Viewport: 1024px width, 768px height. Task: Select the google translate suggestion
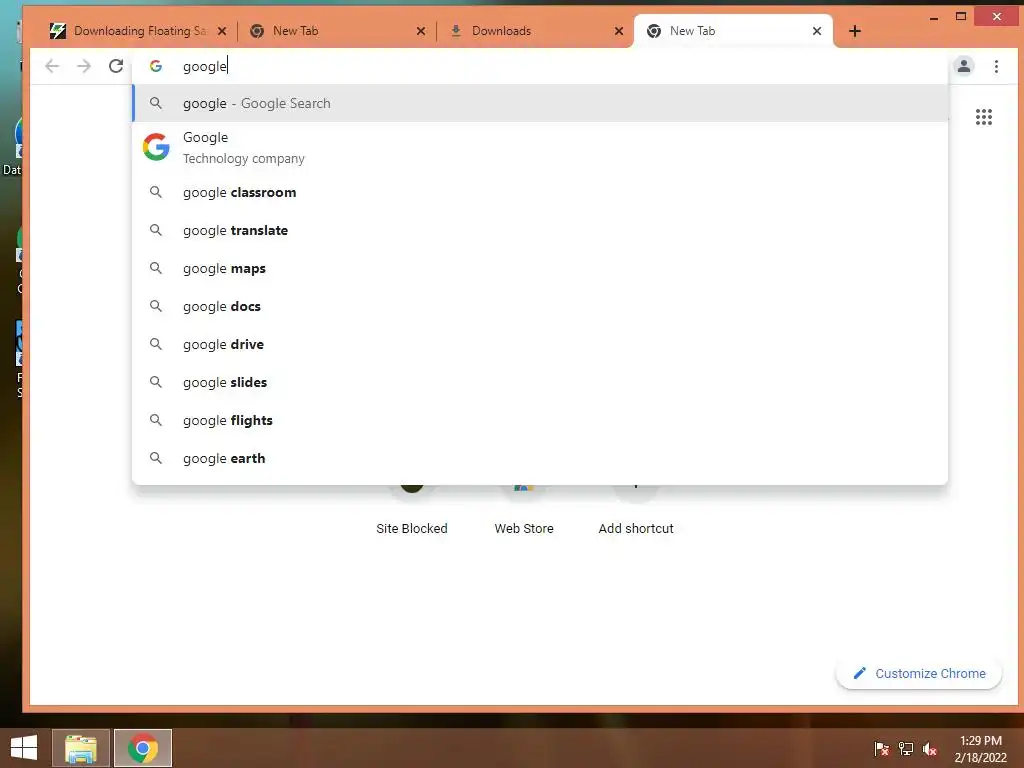click(539, 230)
